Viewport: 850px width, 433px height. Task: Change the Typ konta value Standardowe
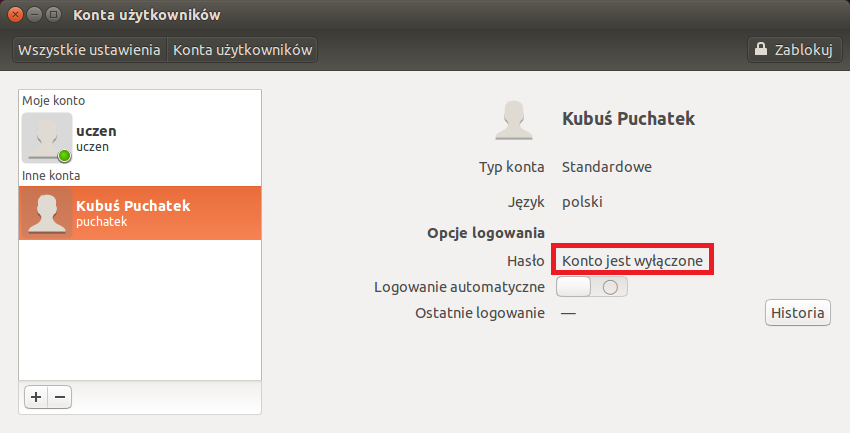click(607, 167)
